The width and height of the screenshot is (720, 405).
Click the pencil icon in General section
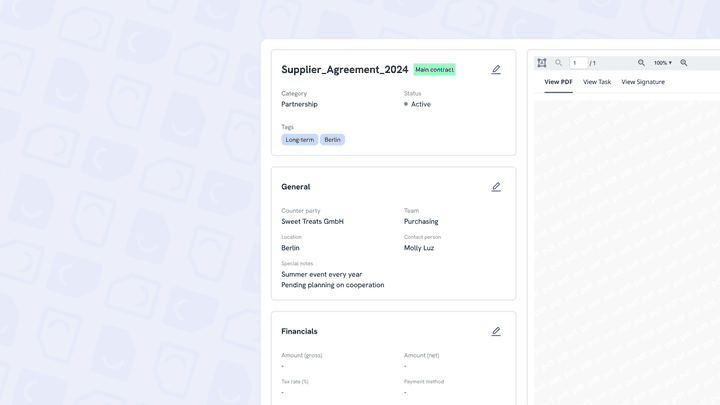tap(496, 187)
